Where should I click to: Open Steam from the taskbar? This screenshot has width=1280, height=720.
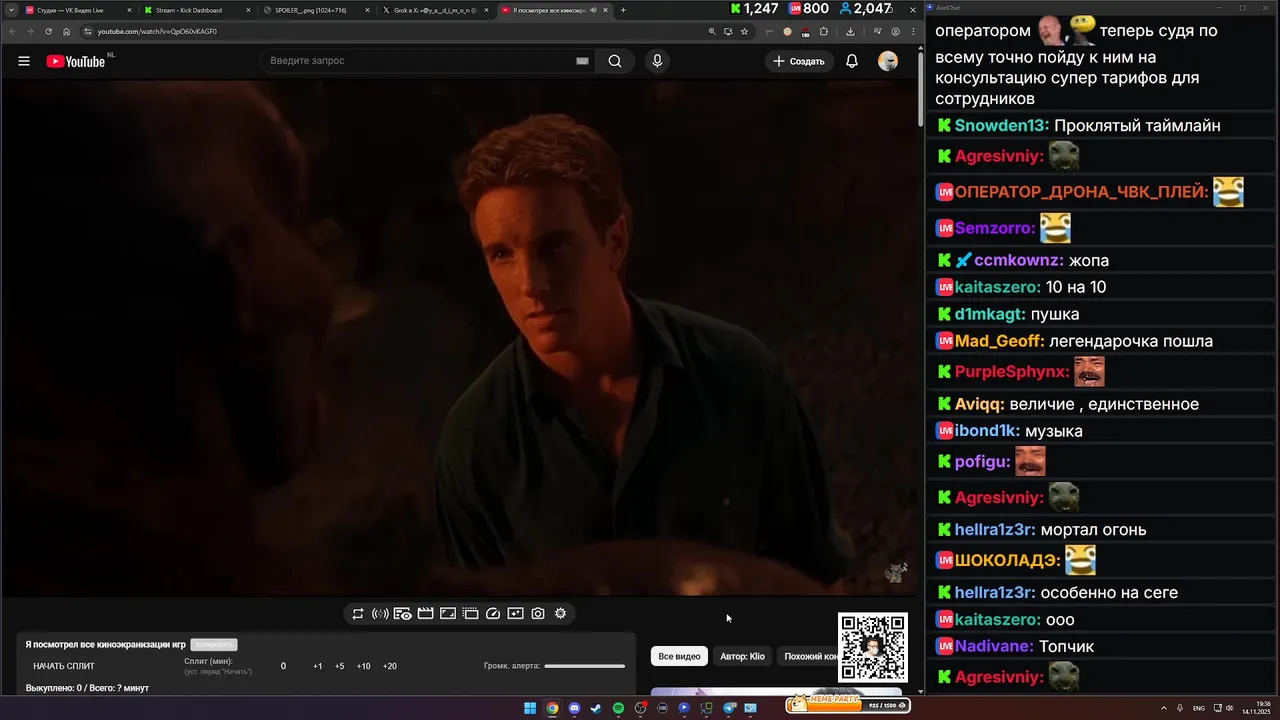tap(596, 708)
